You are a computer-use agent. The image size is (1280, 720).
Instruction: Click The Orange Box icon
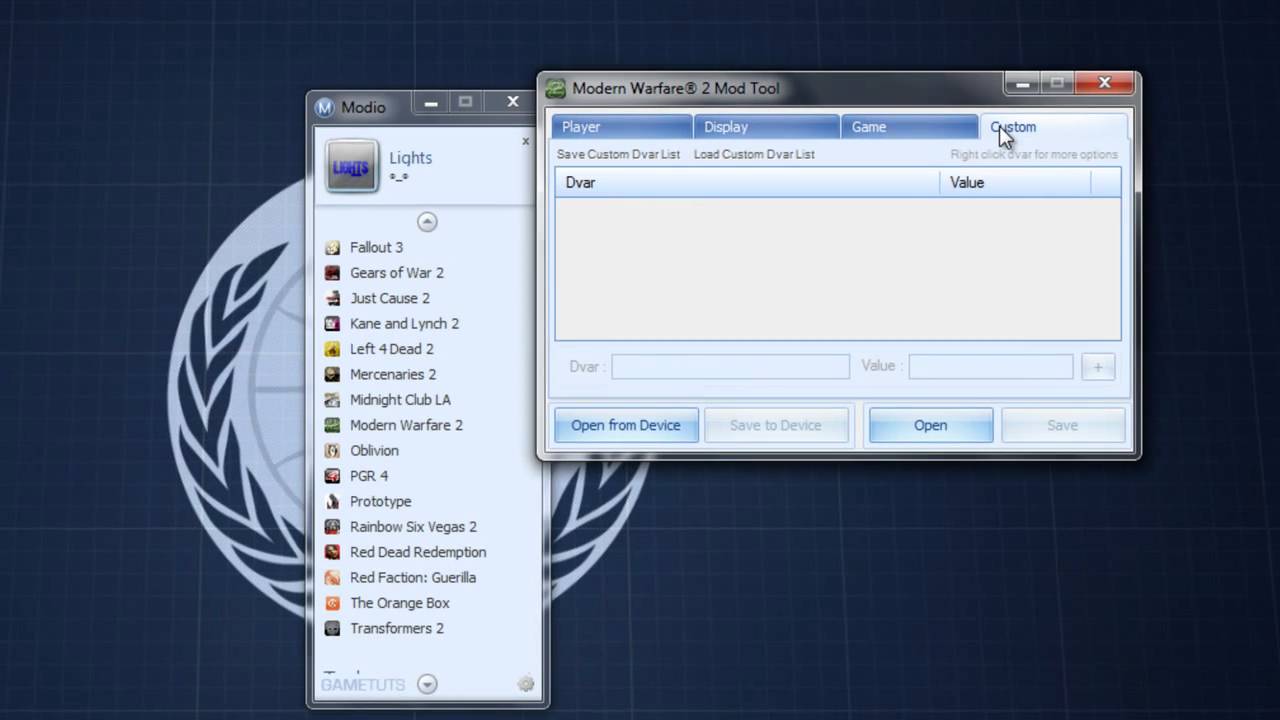click(x=332, y=603)
